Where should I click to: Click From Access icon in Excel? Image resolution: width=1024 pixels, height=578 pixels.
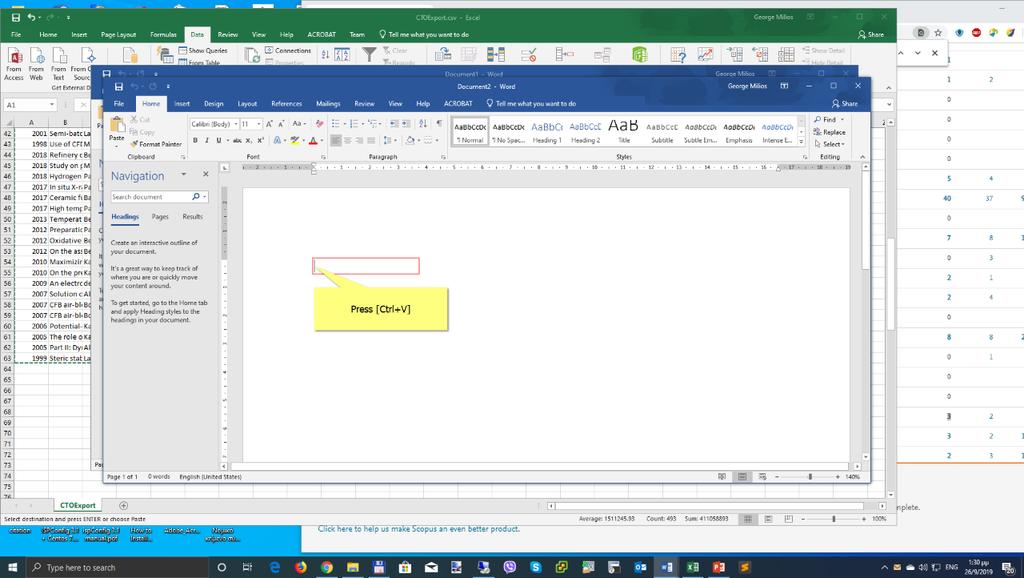tap(14, 63)
